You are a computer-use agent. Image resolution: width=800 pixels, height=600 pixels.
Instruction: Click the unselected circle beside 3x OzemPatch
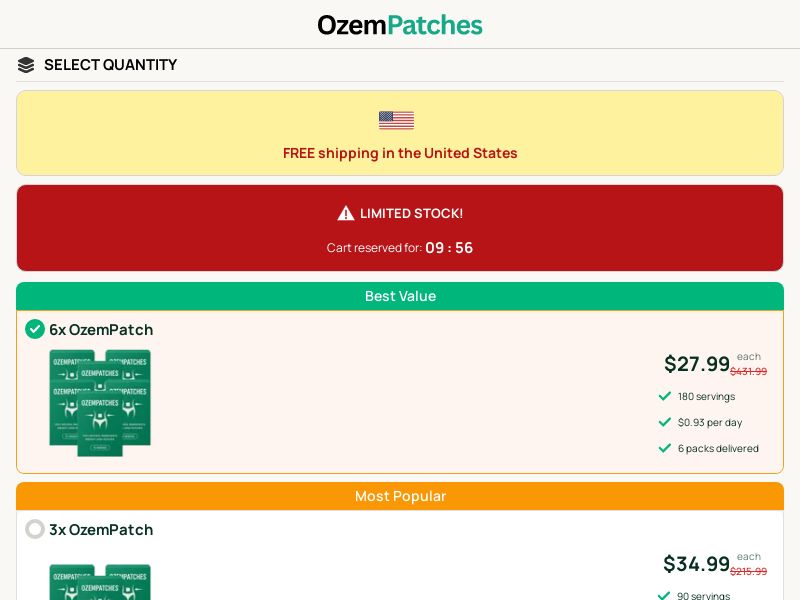click(x=35, y=529)
